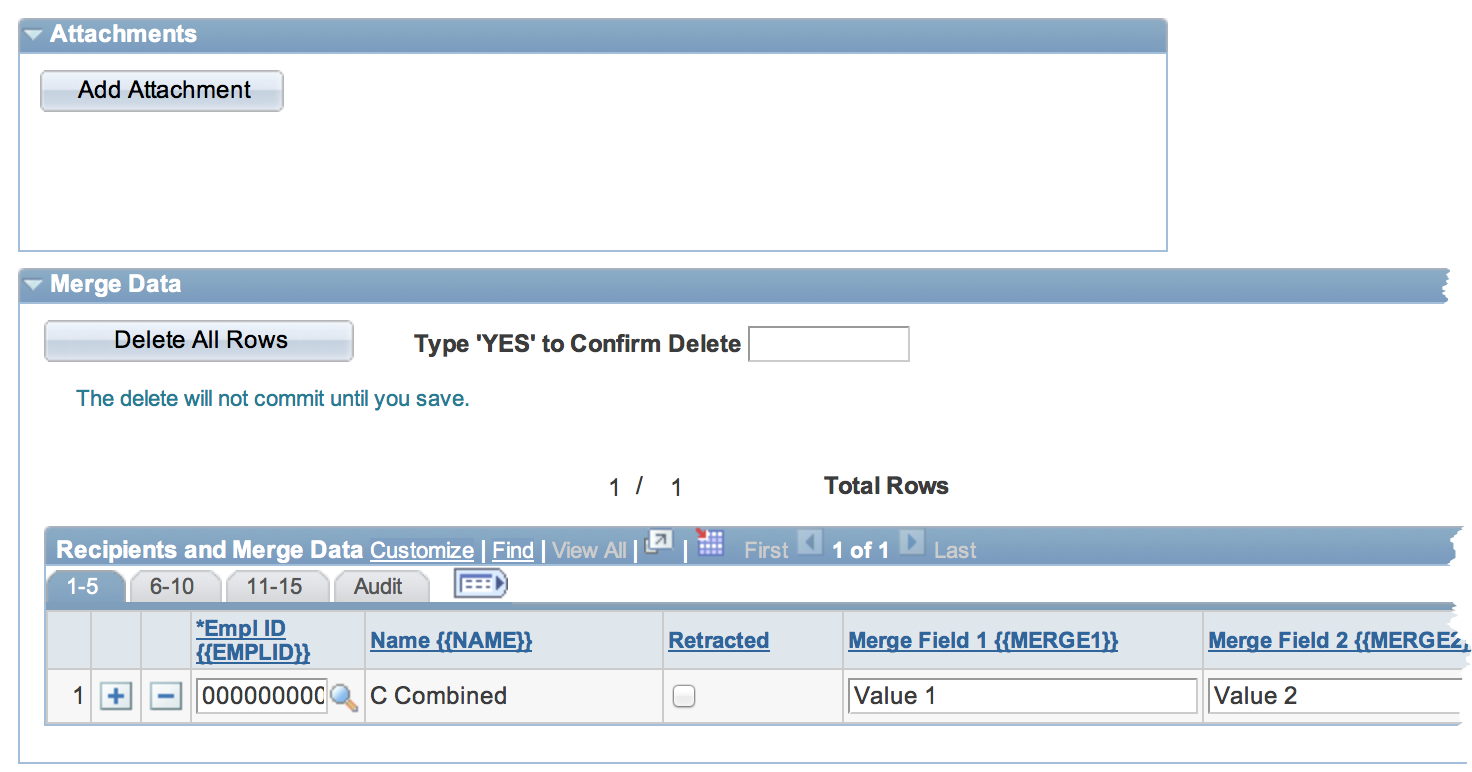Remove row using minus icon

pos(166,697)
